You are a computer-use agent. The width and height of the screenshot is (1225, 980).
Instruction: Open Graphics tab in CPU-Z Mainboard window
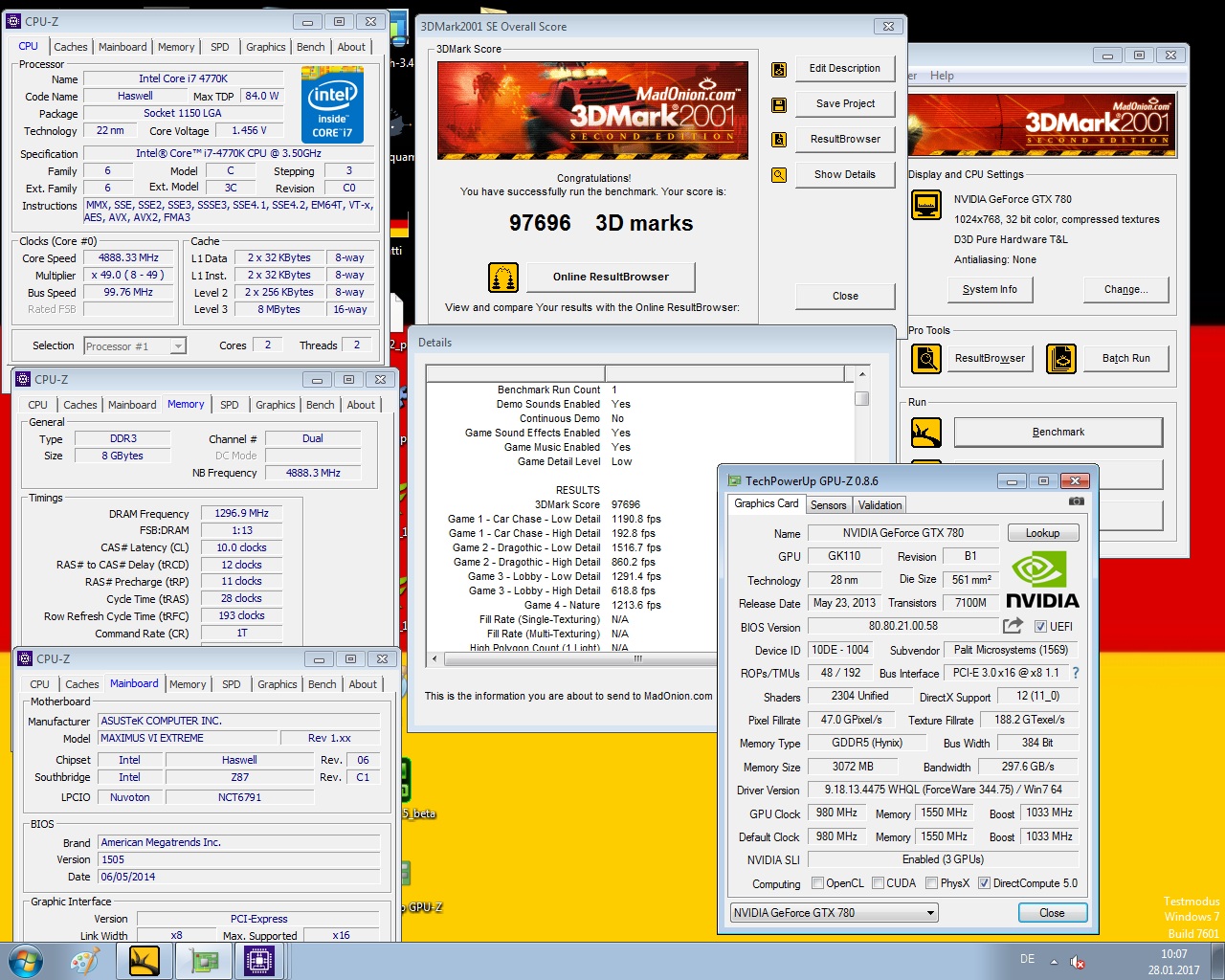click(278, 684)
